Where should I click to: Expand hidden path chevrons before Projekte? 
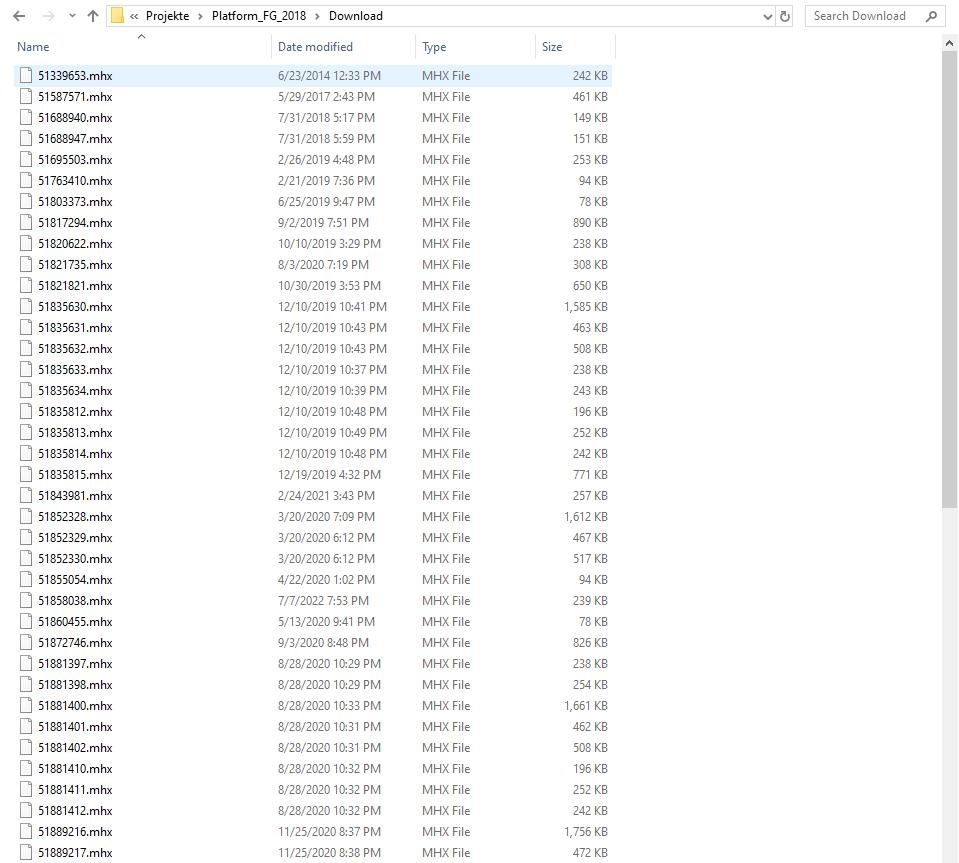tap(134, 16)
